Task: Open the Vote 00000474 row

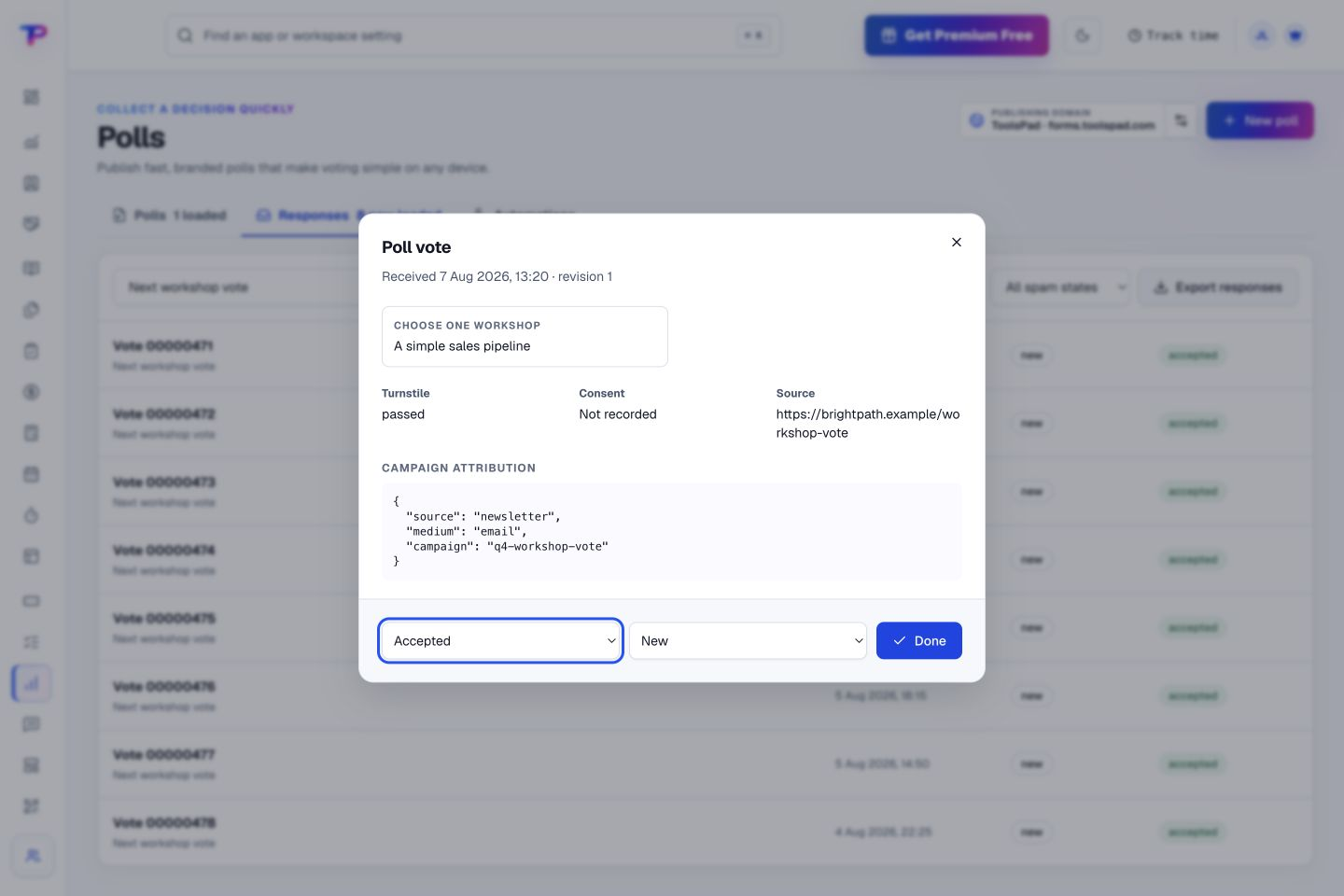Action: pyautogui.click(x=706, y=559)
